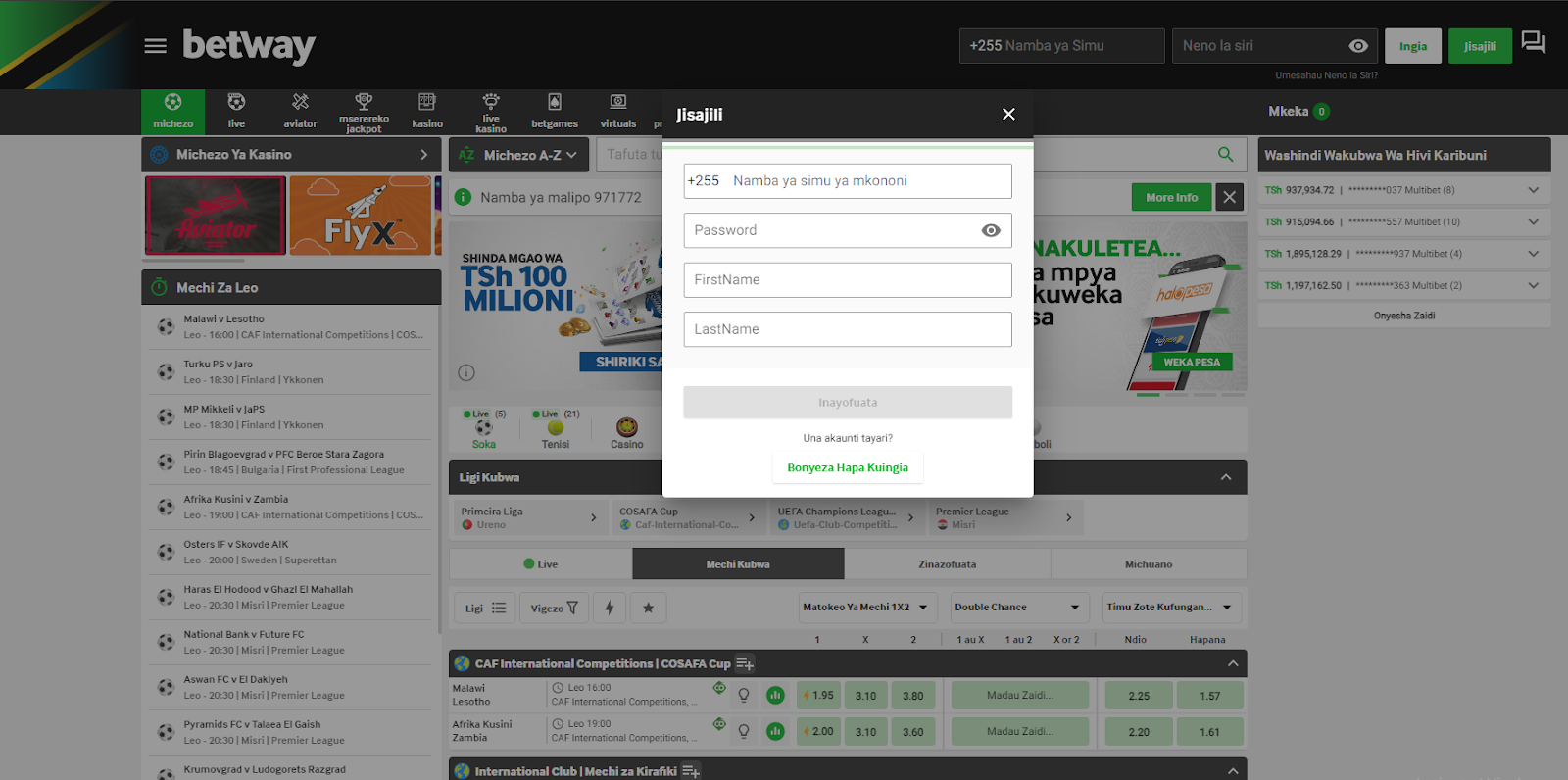Screen dimensions: 1568x780
Task: Open Matokeo Ya Mechi 1X2 dropdown
Action: [x=868, y=608]
